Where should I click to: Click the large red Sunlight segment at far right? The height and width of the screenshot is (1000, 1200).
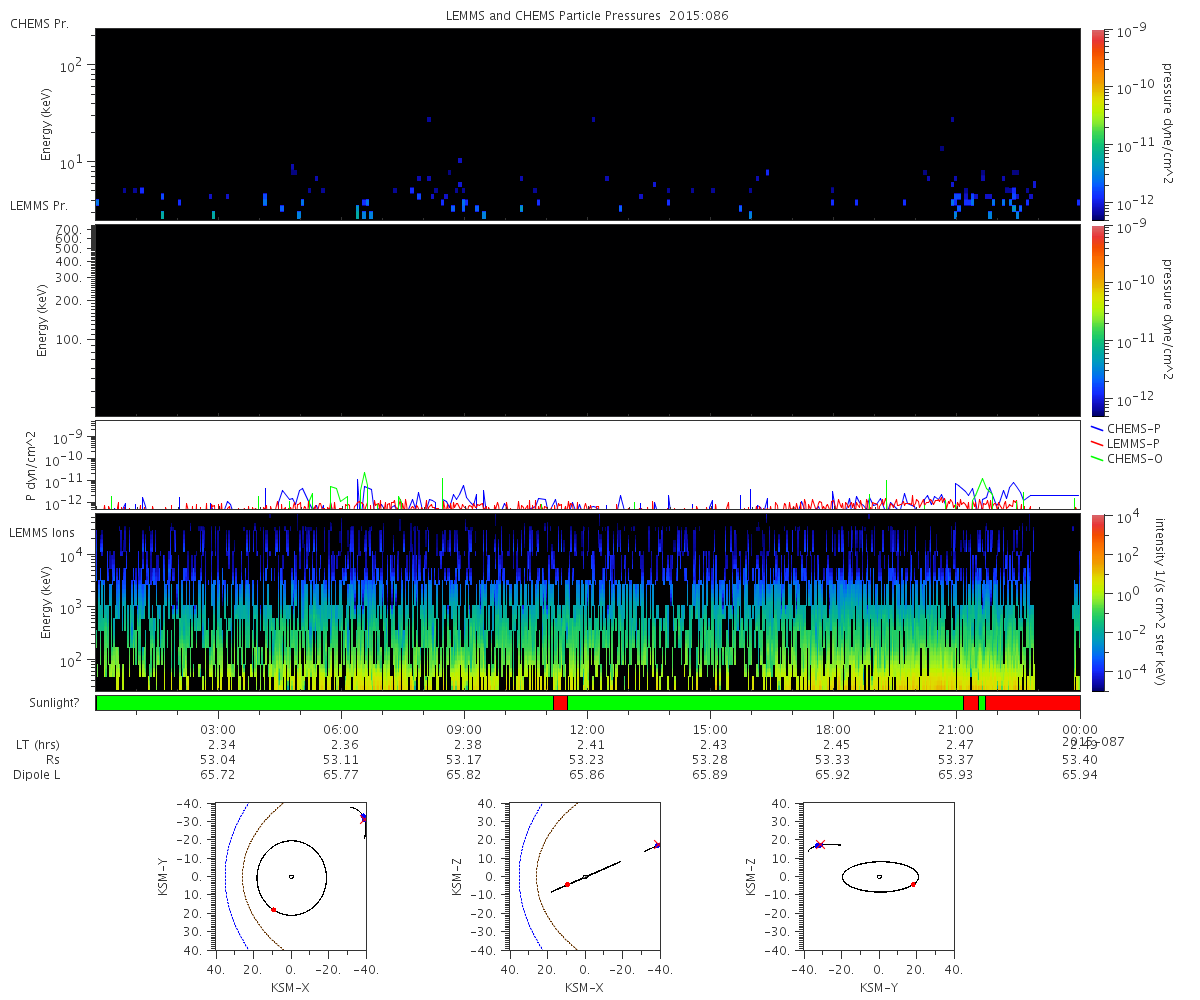tap(1032, 703)
